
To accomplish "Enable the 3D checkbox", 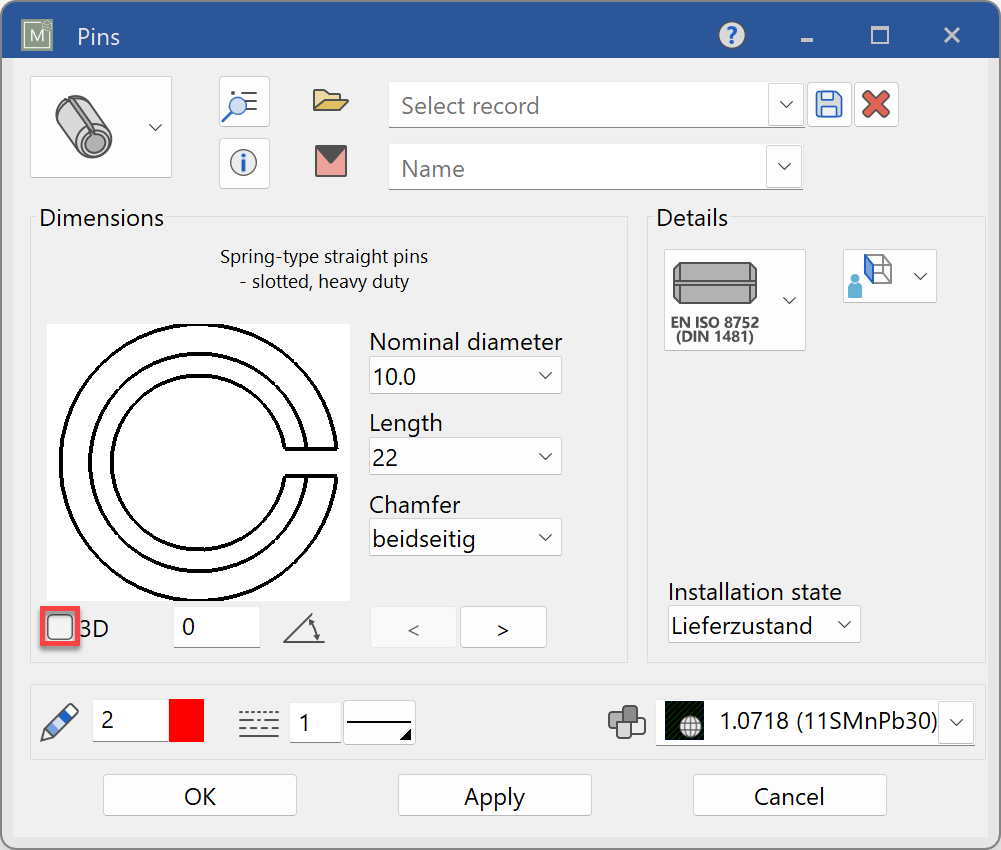I will [60, 626].
